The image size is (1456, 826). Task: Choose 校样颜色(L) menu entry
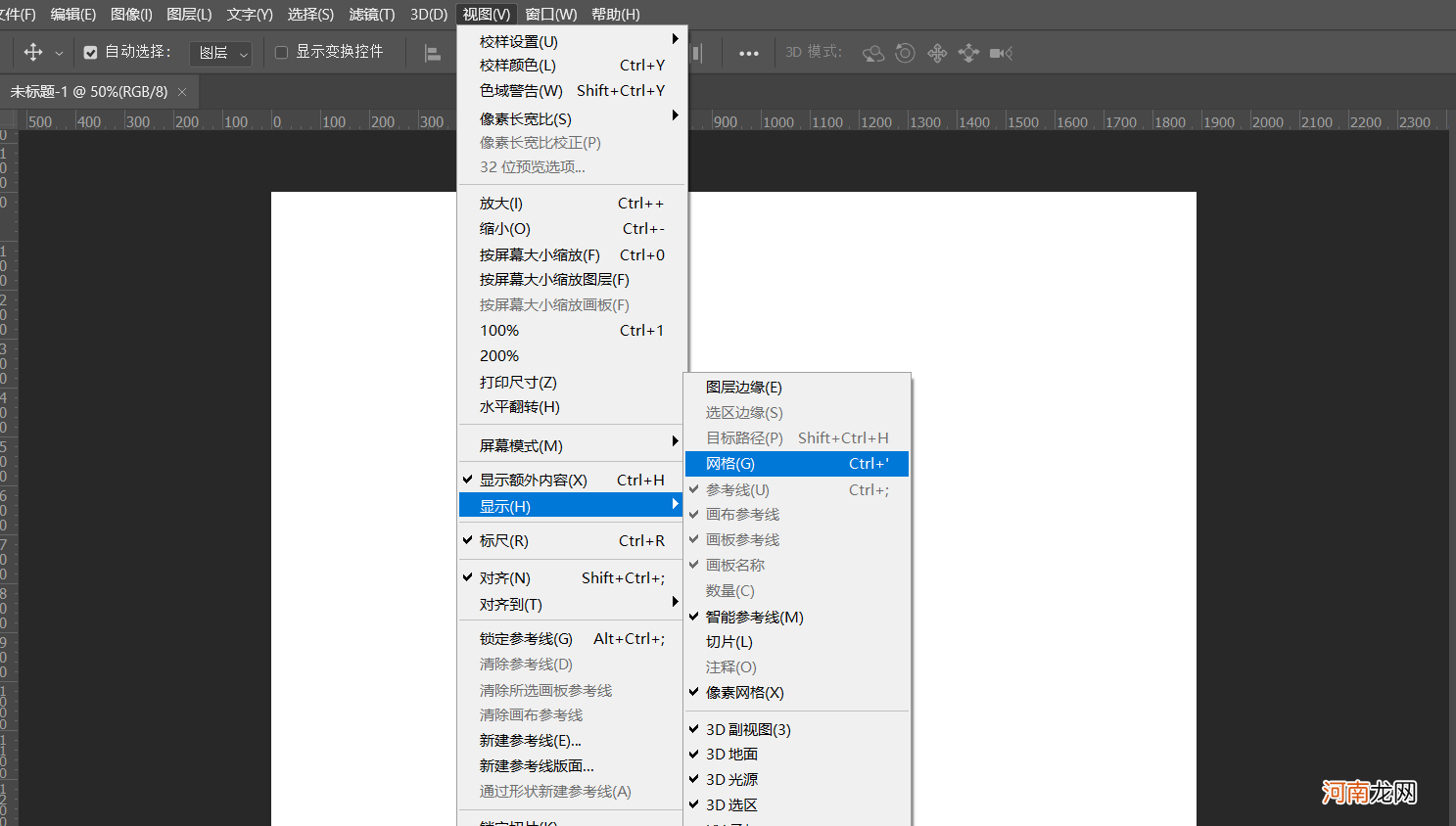[573, 66]
